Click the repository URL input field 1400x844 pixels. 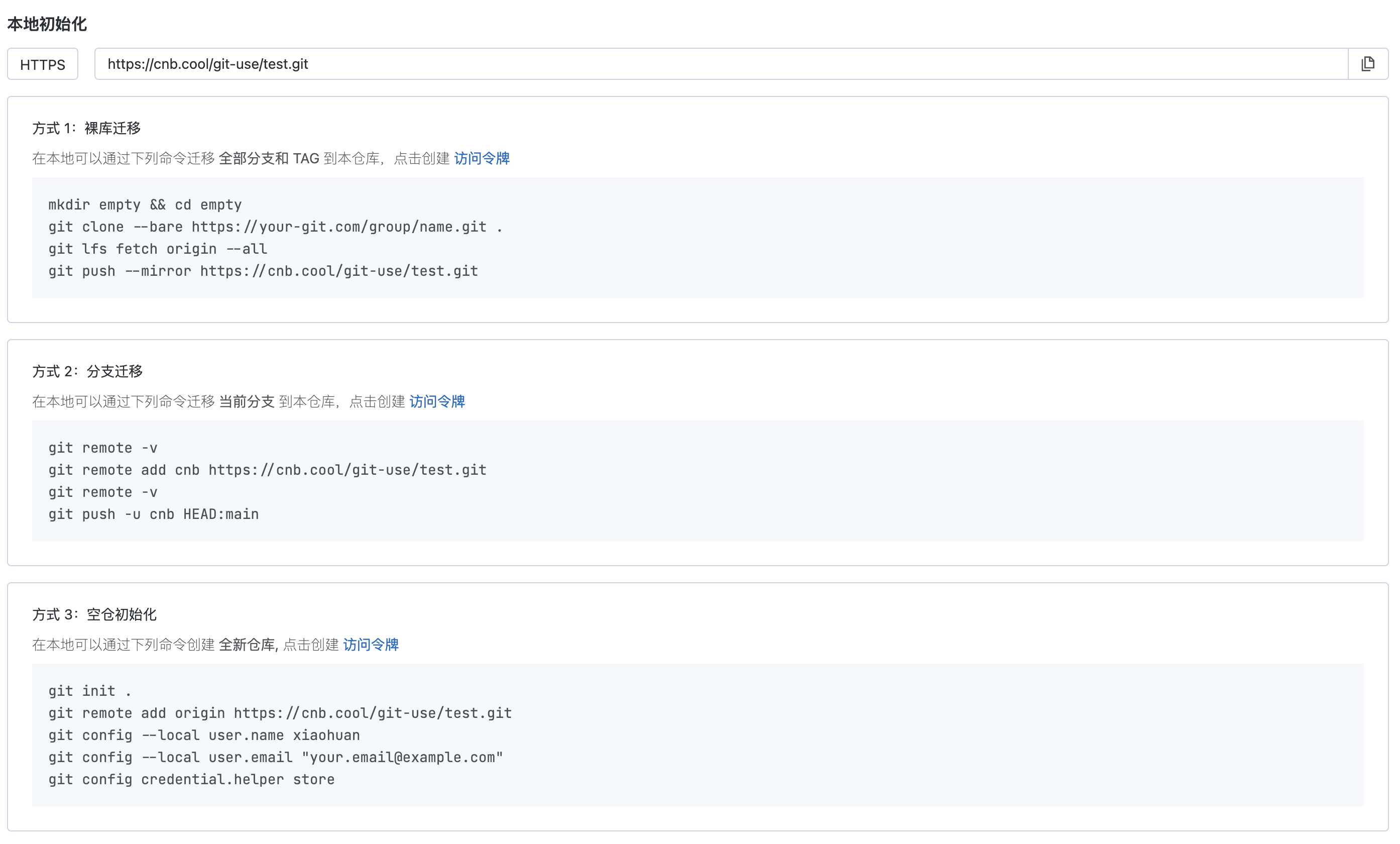[721, 64]
